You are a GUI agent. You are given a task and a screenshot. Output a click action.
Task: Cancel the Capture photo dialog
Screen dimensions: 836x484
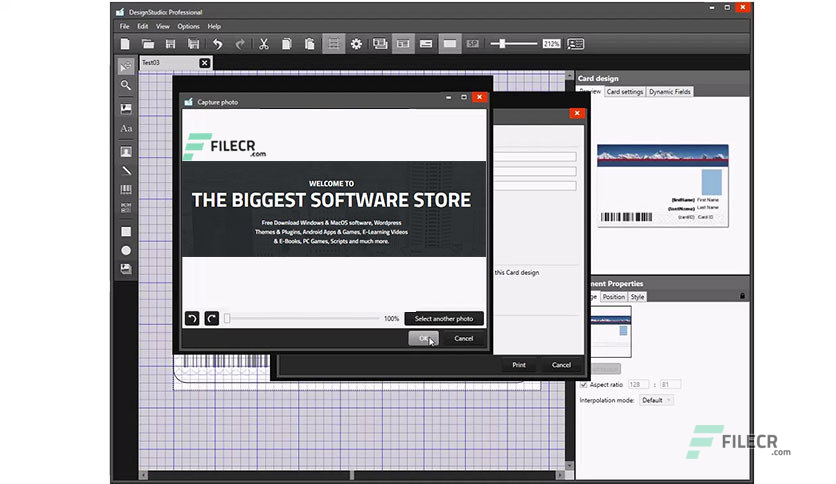click(x=463, y=338)
